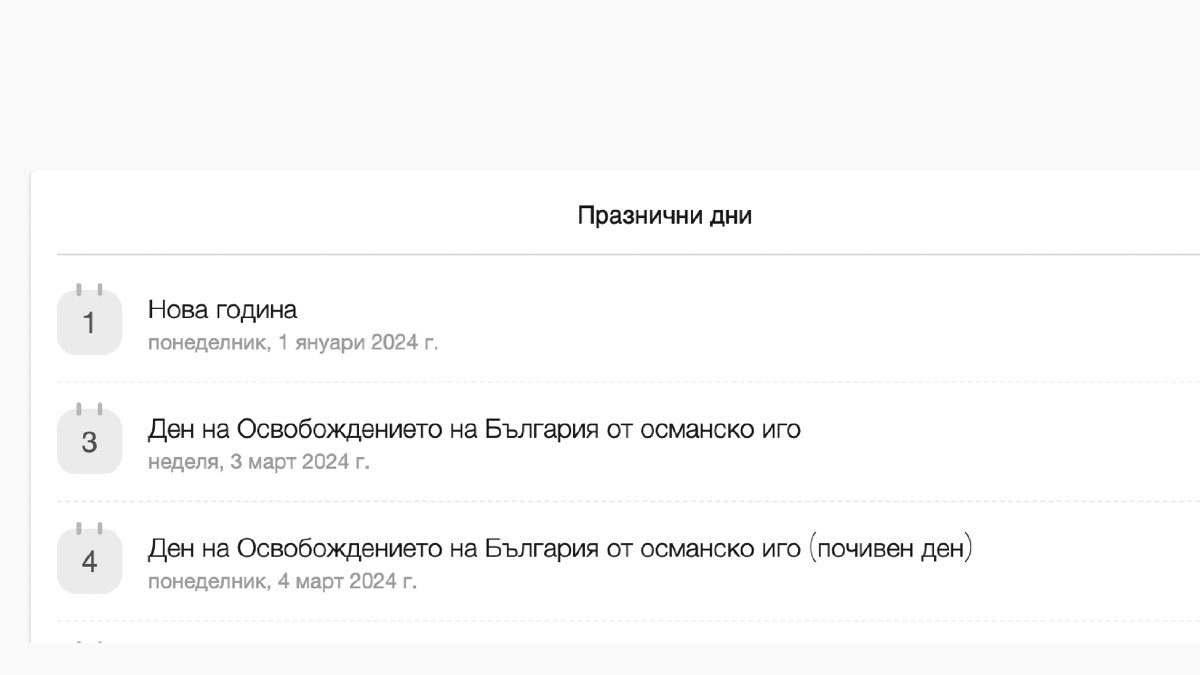Click the calendar icon showing day 1
The height and width of the screenshot is (675, 1200).
[89, 320]
